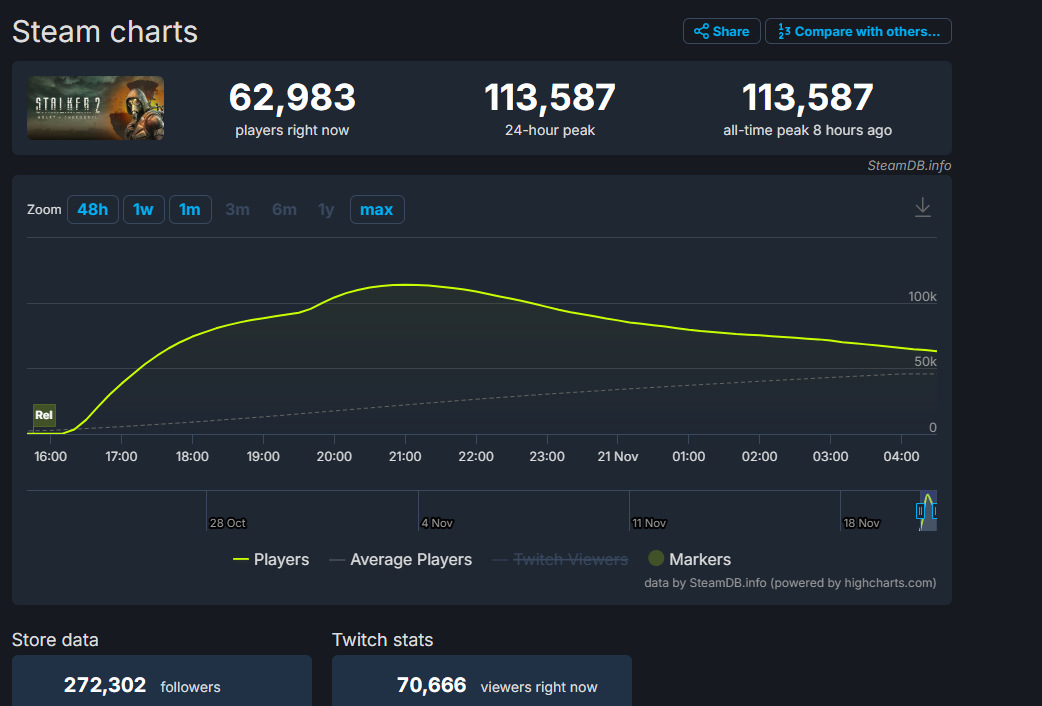
Task: Click the left navigator range handle
Action: [x=920, y=511]
